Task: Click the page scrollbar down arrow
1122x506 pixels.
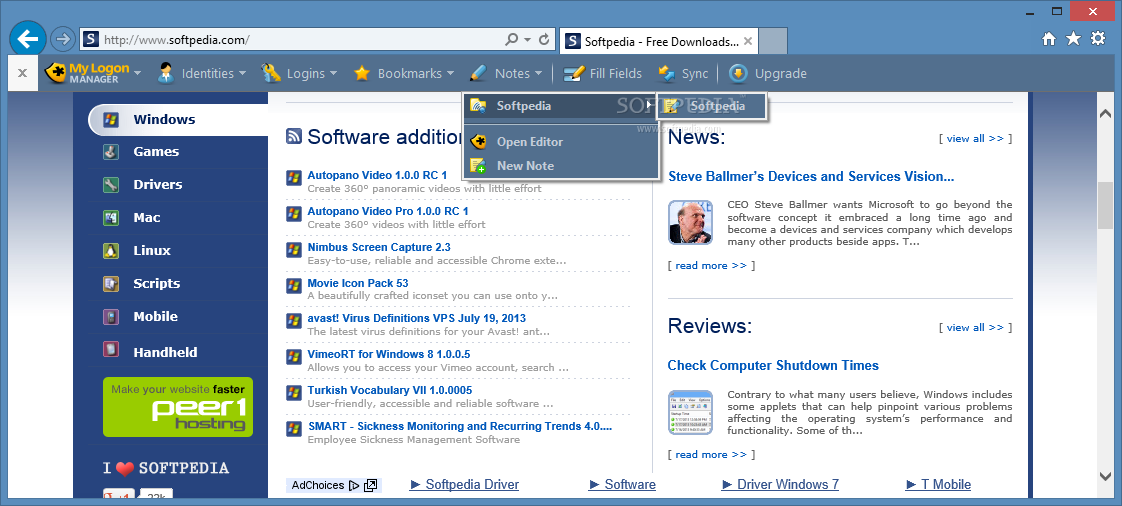Action: (x=1105, y=475)
